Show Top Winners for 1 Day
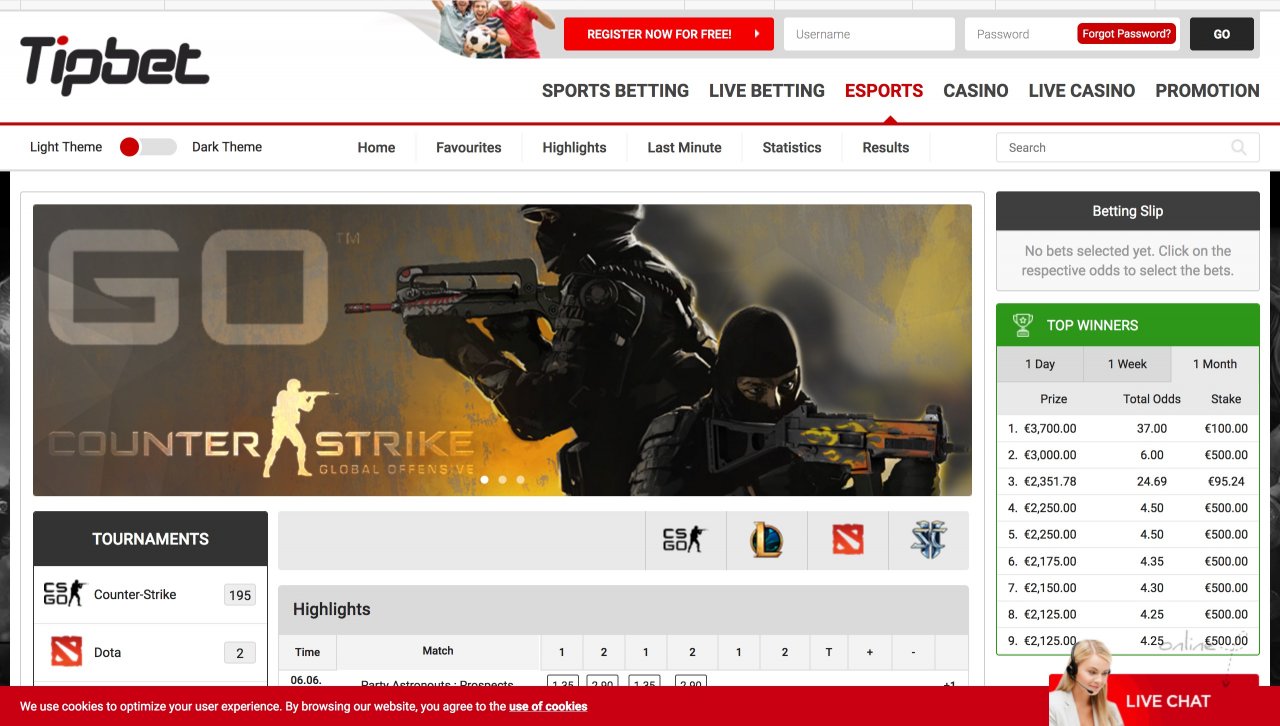1280x726 pixels. pos(1040,364)
